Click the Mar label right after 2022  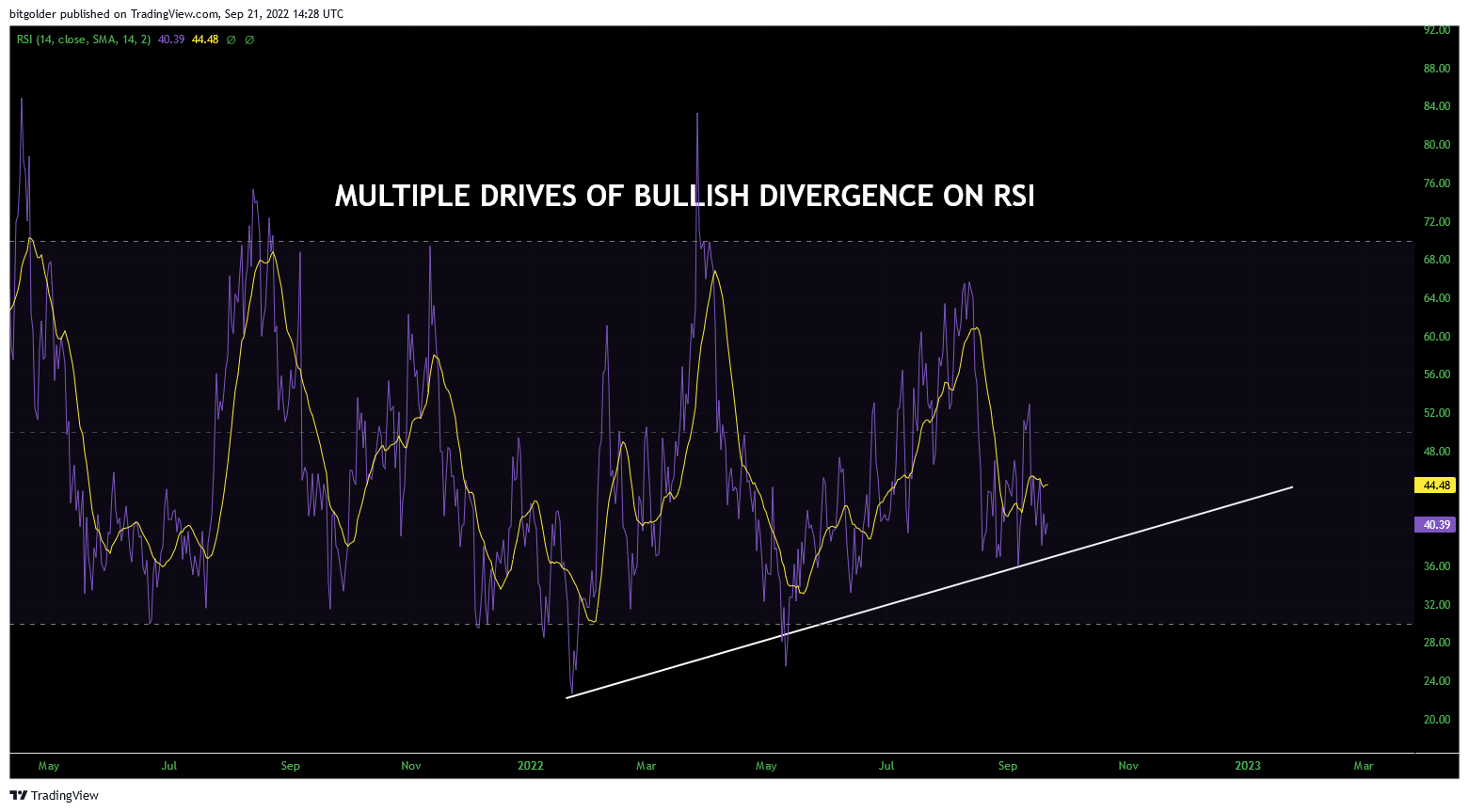click(647, 766)
